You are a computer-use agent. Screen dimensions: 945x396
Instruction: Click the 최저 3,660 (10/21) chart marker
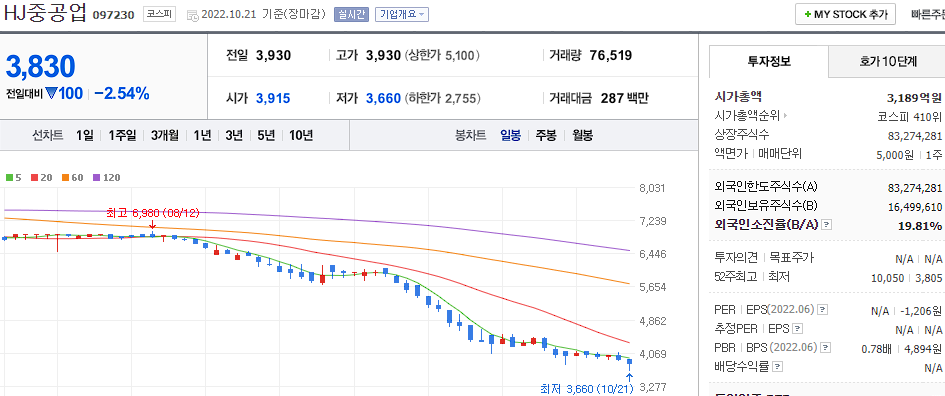pyautogui.click(x=586, y=388)
